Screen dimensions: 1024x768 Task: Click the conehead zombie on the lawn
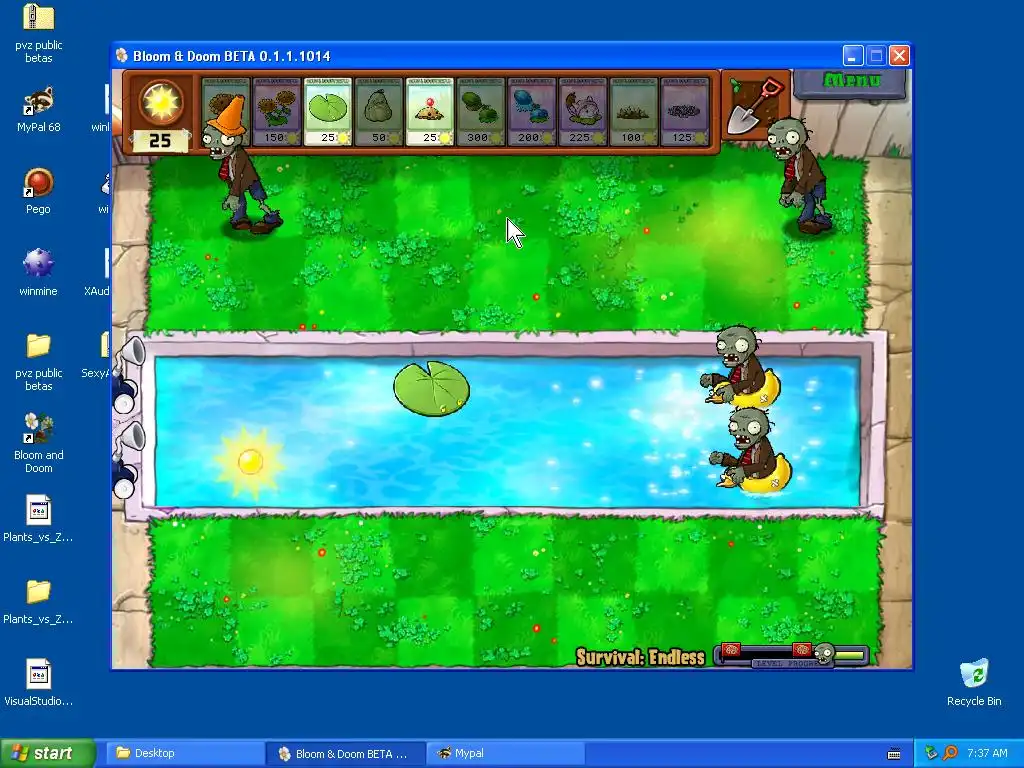click(240, 167)
